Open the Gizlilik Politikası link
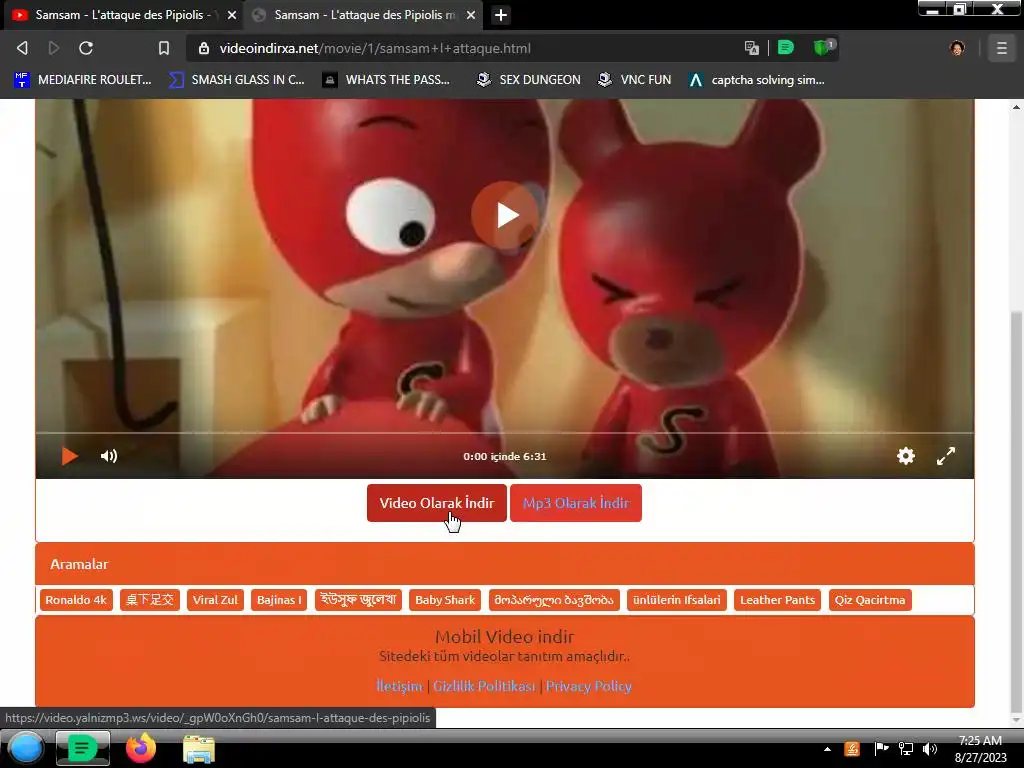Screen dimensions: 1024x768 [x=484, y=686]
